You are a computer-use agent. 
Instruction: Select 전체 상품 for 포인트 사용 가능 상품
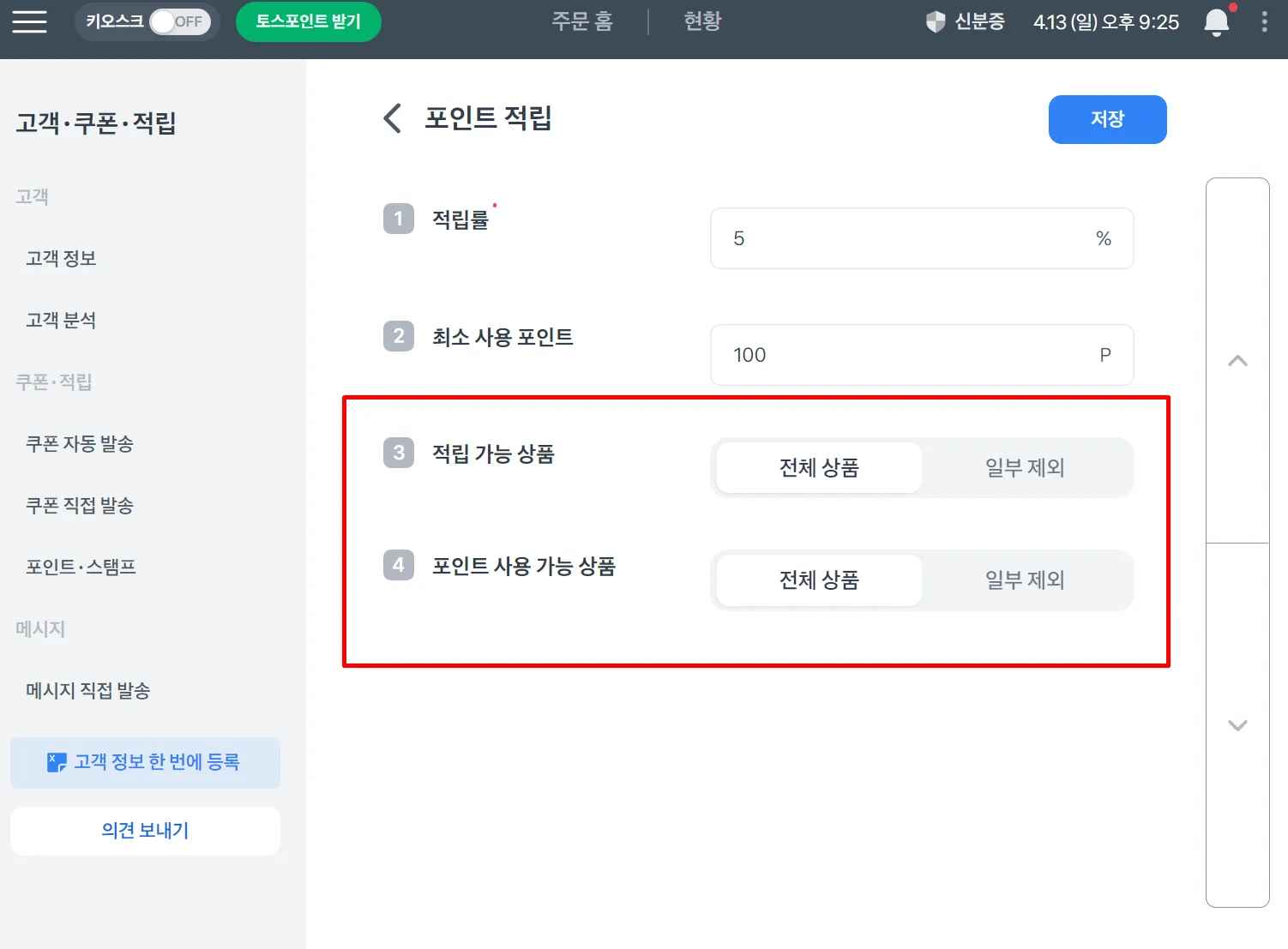[819, 580]
